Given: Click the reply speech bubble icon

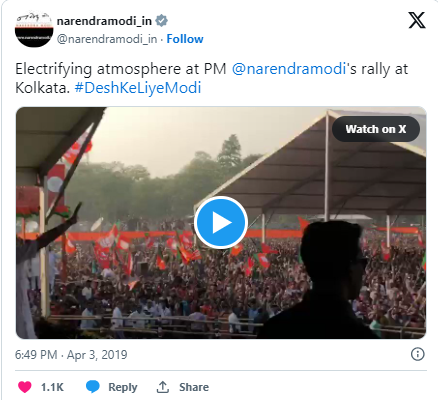Looking at the screenshot, I should click(x=93, y=387).
